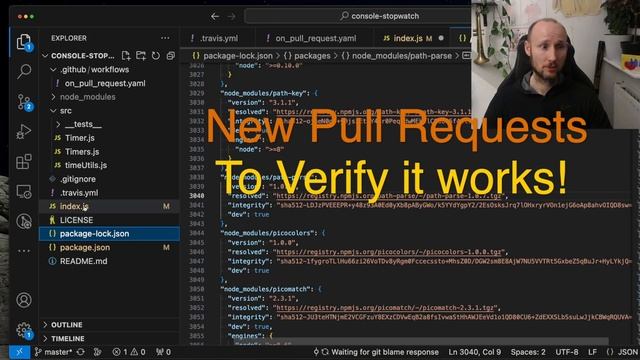Open Explorer views and more actions menu
The image size is (640, 360).
pos(165,38)
